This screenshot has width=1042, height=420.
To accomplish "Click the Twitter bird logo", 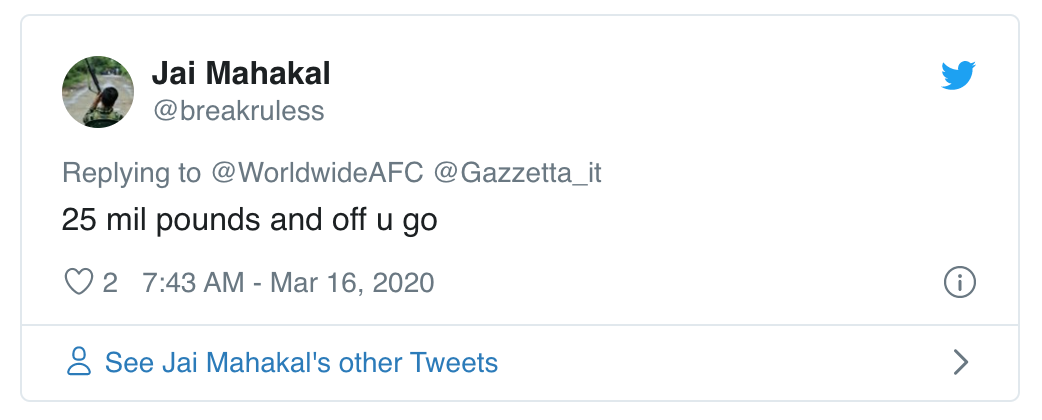I will [958, 76].
